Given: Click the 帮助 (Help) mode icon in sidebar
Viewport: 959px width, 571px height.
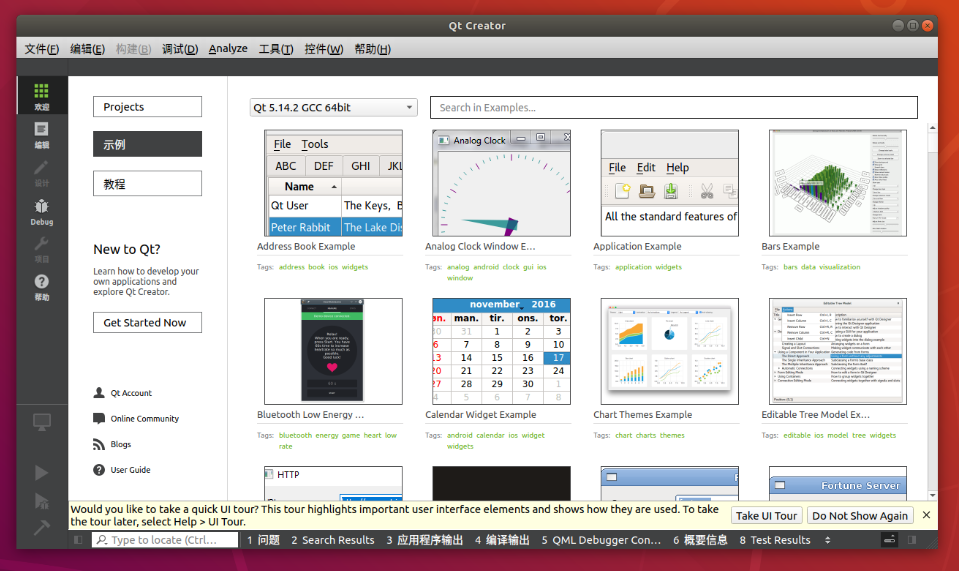Looking at the screenshot, I should 41,287.
